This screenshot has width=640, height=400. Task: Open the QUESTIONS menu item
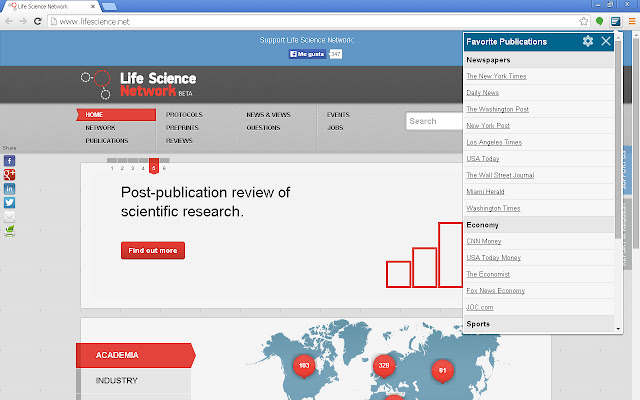coord(263,128)
